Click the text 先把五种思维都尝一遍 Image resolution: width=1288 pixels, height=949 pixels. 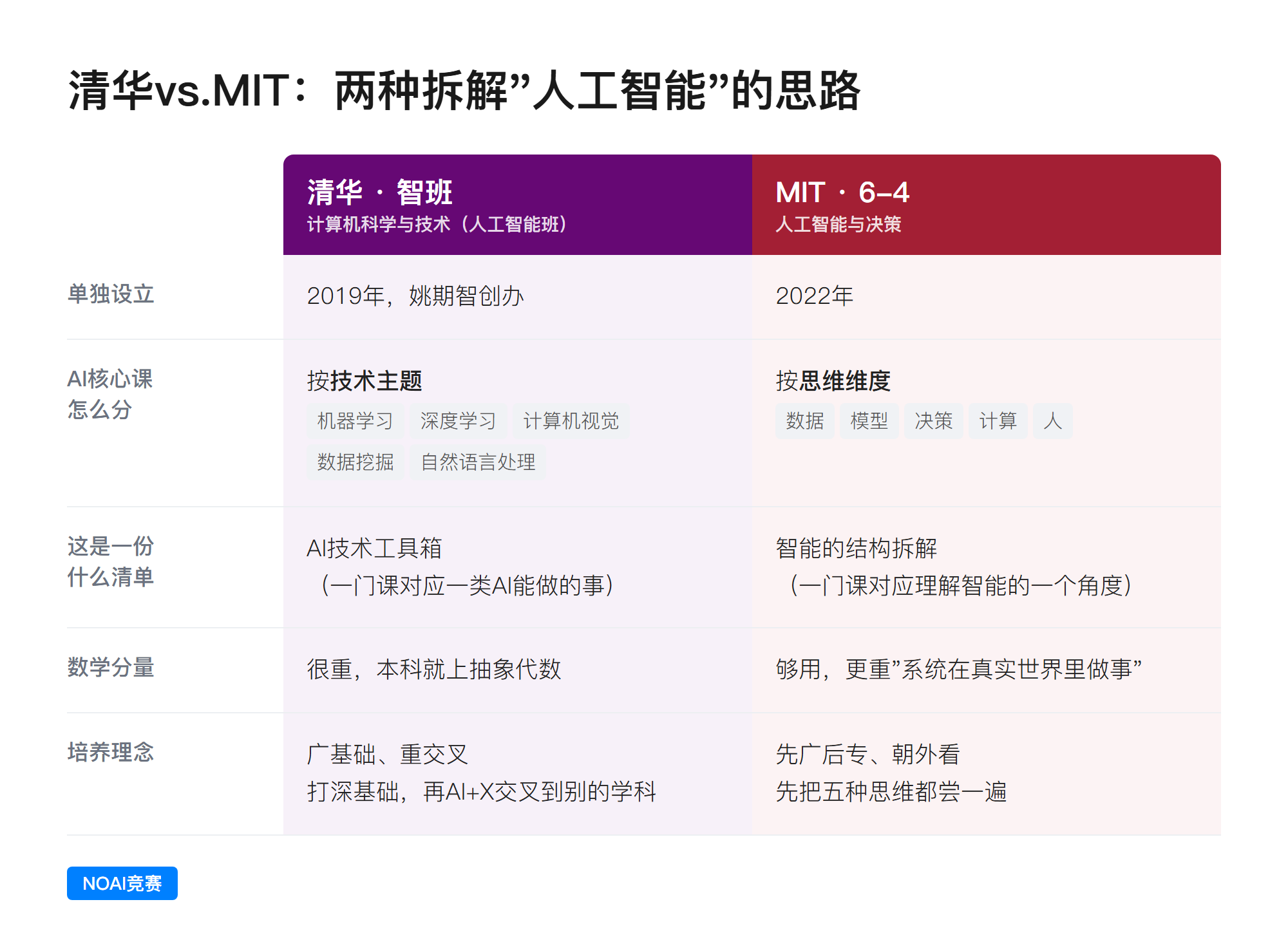[891, 792]
